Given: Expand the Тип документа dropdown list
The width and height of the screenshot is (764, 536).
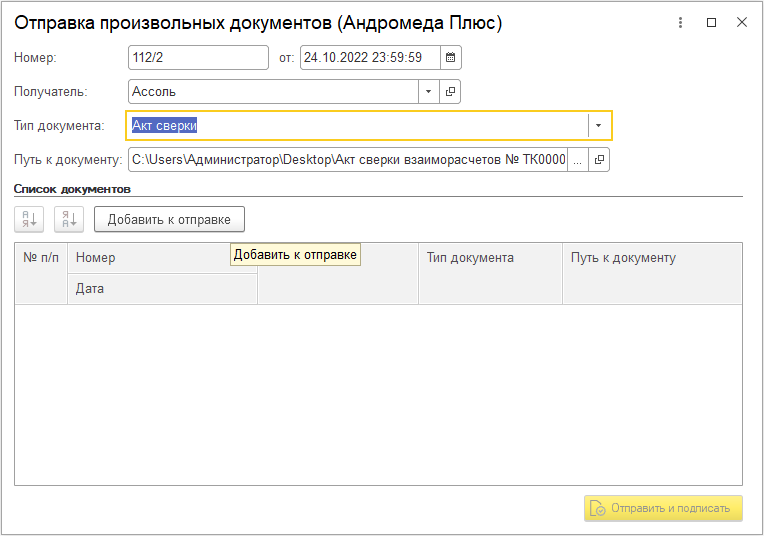Looking at the screenshot, I should tap(598, 126).
